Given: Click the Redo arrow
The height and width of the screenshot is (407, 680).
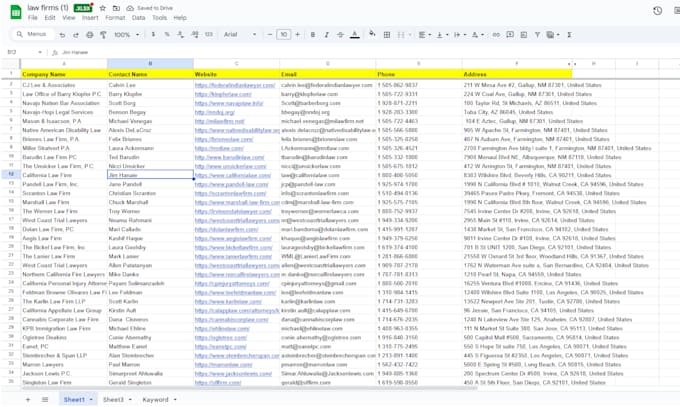Looking at the screenshot, I should [76, 35].
